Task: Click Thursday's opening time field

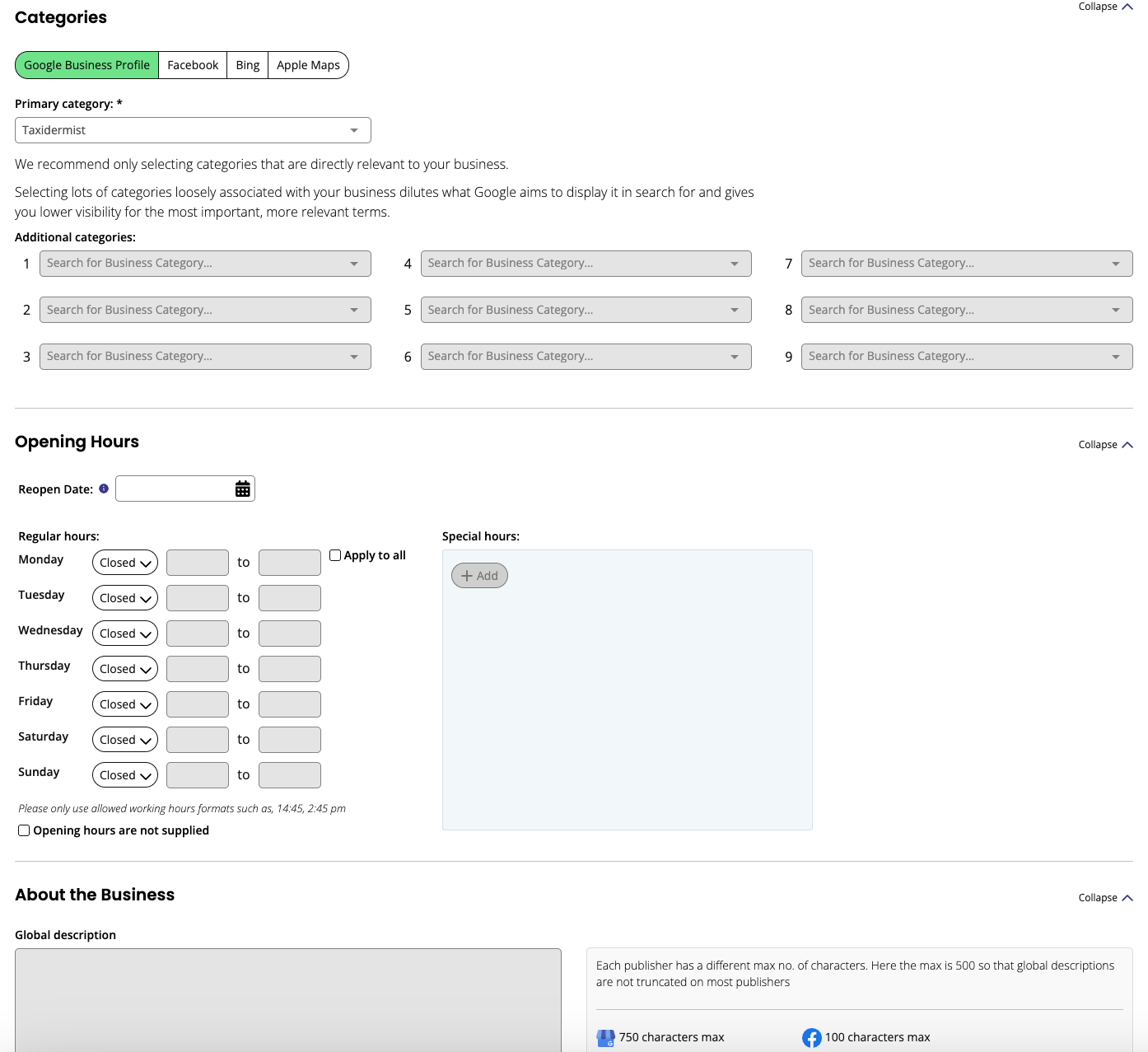Action: tap(198, 669)
